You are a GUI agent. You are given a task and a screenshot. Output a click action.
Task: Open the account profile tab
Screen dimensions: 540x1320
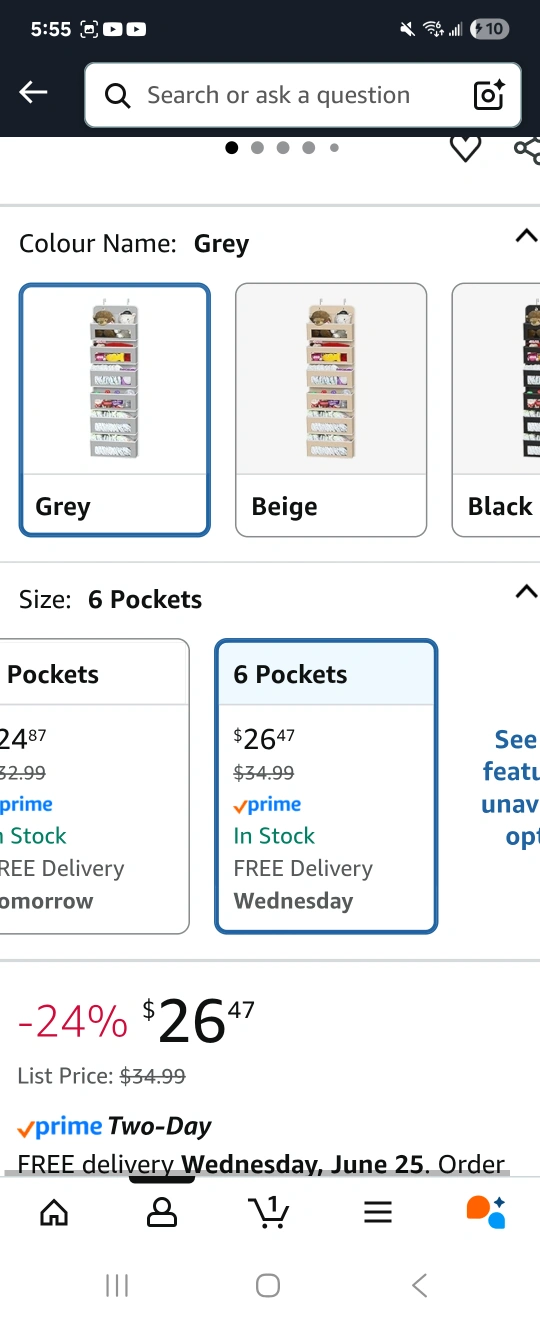tap(161, 1212)
